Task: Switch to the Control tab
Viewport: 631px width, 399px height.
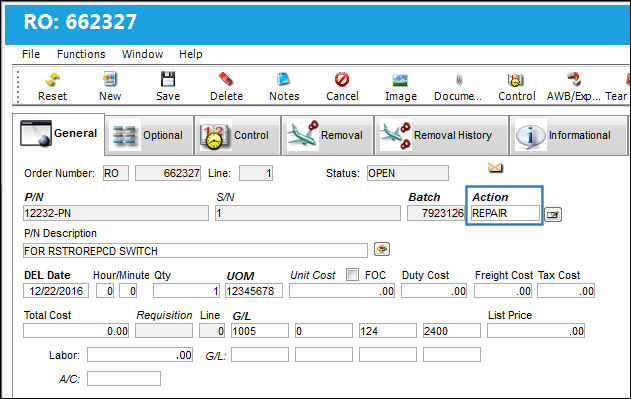Action: (x=237, y=135)
